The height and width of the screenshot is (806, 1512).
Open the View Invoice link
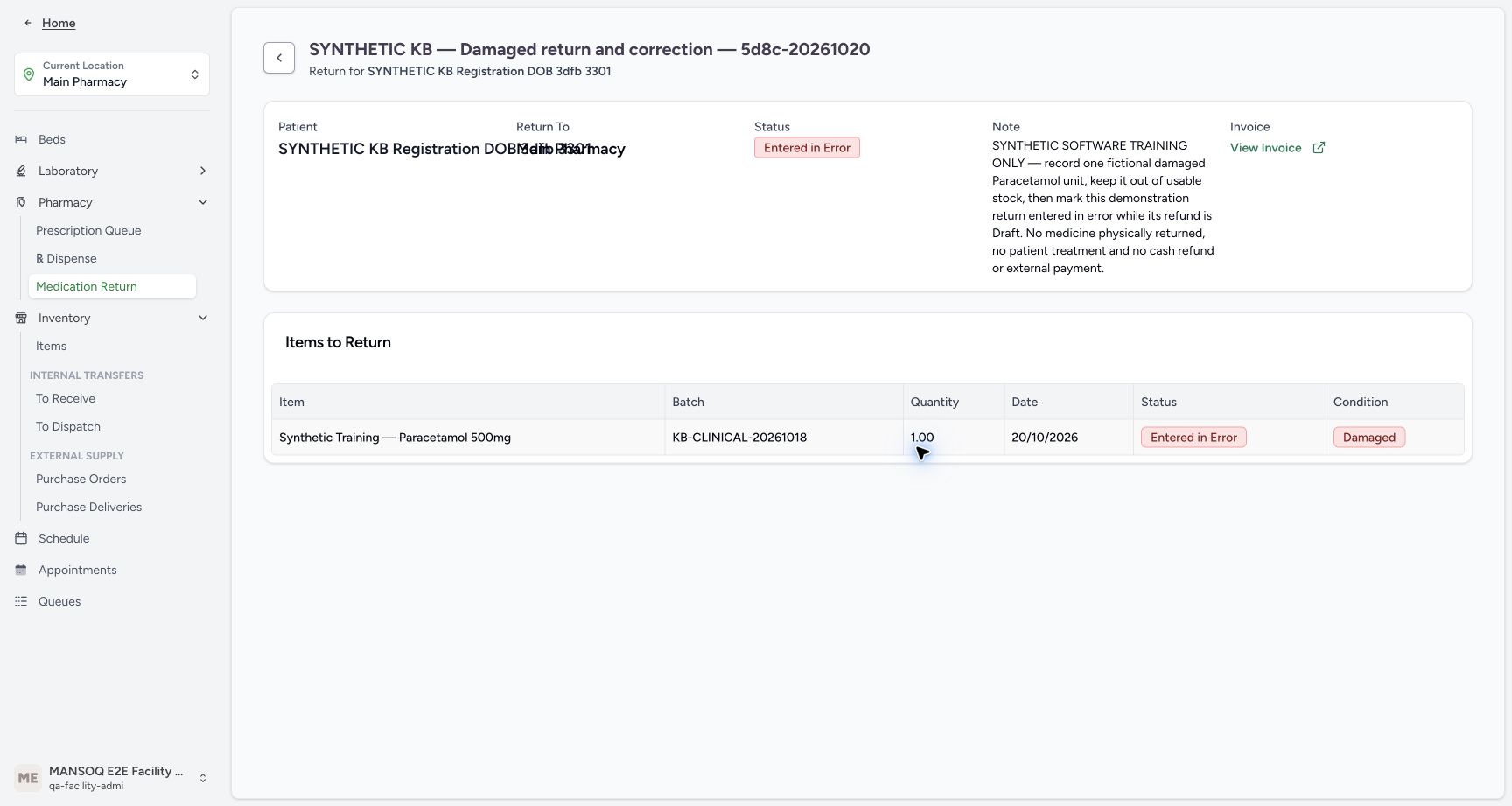pos(1266,148)
